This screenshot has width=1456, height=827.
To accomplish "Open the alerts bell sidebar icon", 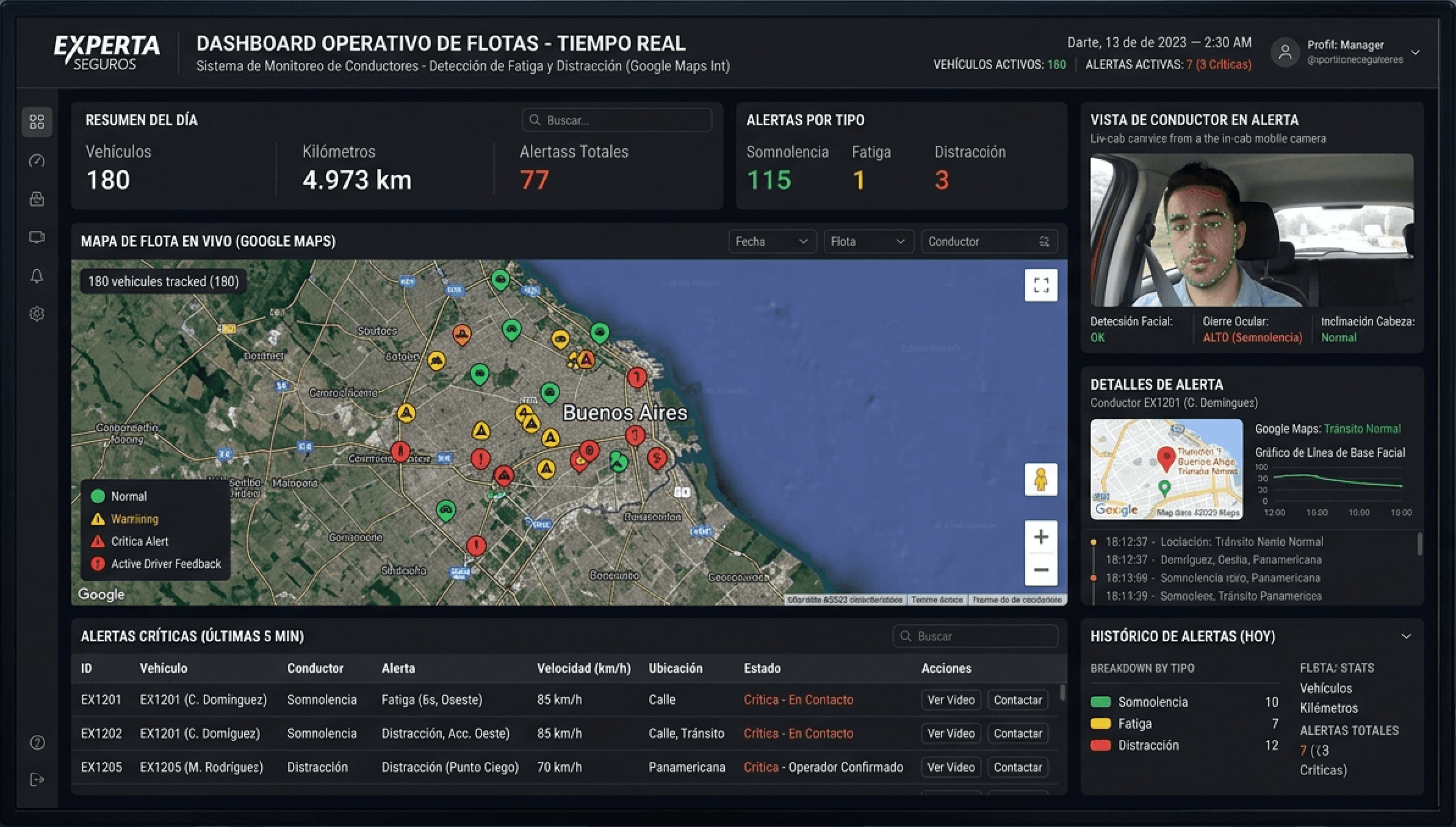I will point(37,276).
